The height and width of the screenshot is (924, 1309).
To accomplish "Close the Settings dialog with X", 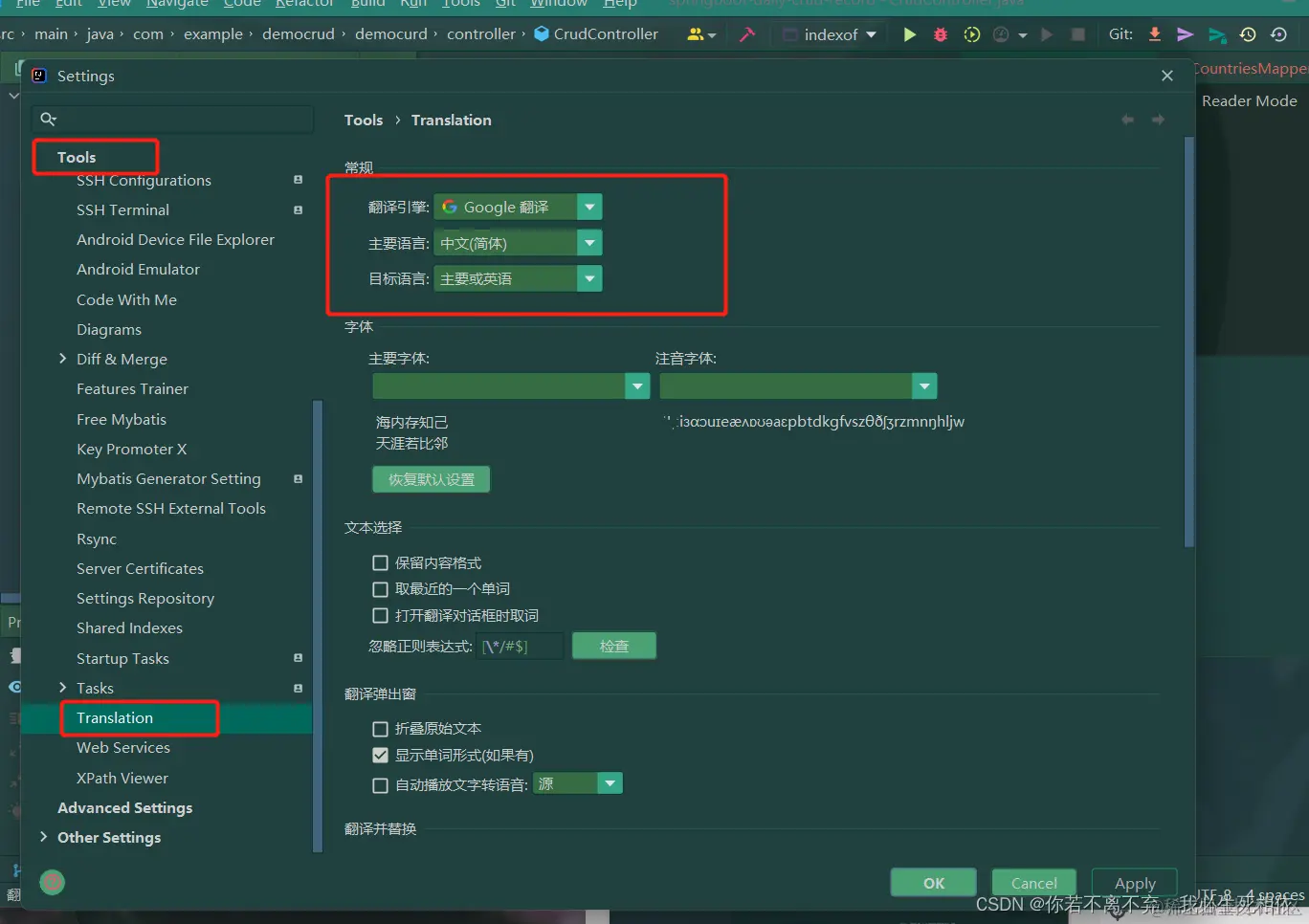I will click(1166, 76).
